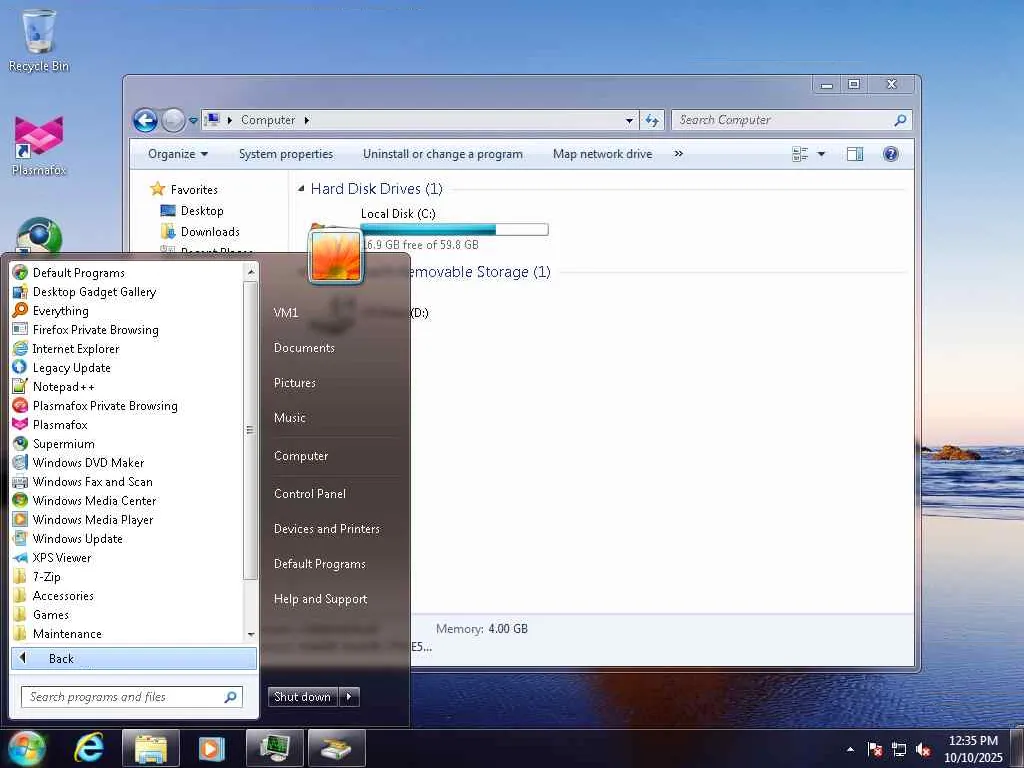Click the Explorer refresh button
The height and width of the screenshot is (768, 1024).
652,120
